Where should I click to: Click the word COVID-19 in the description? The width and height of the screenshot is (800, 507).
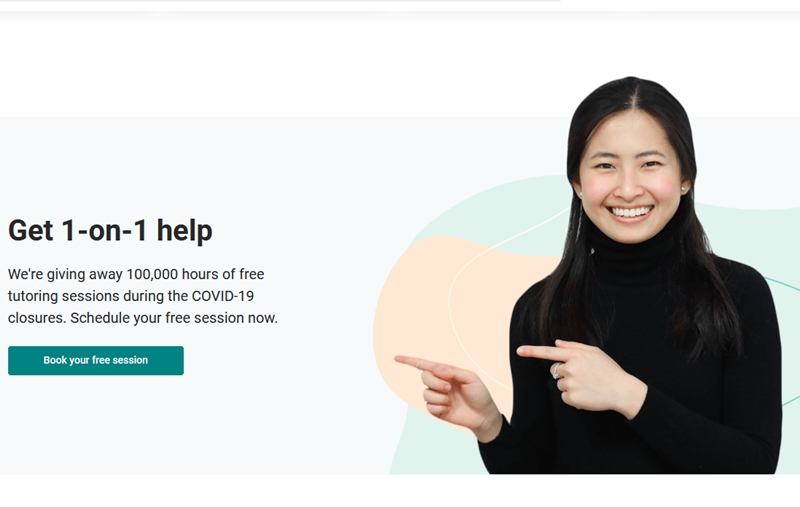click(x=222, y=296)
